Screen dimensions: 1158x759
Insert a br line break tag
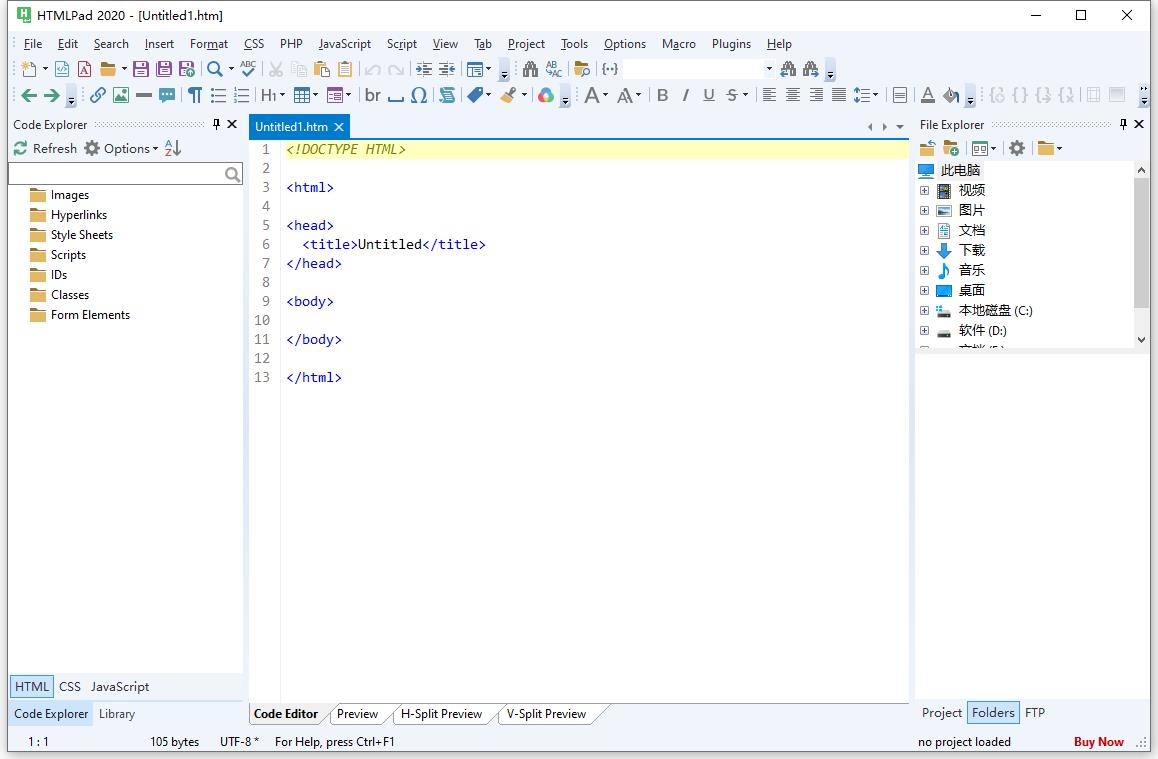coord(372,95)
